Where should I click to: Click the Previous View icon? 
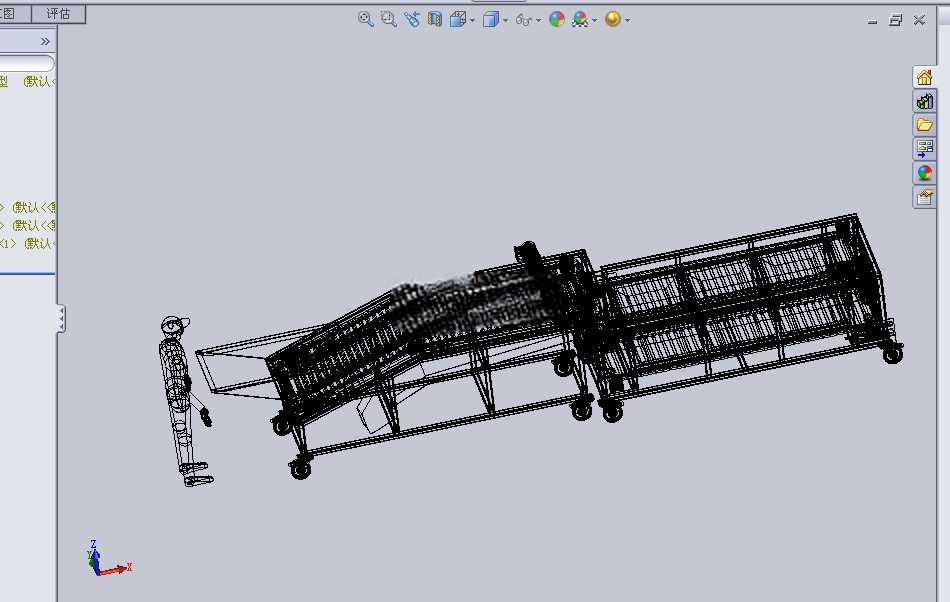tap(412, 19)
